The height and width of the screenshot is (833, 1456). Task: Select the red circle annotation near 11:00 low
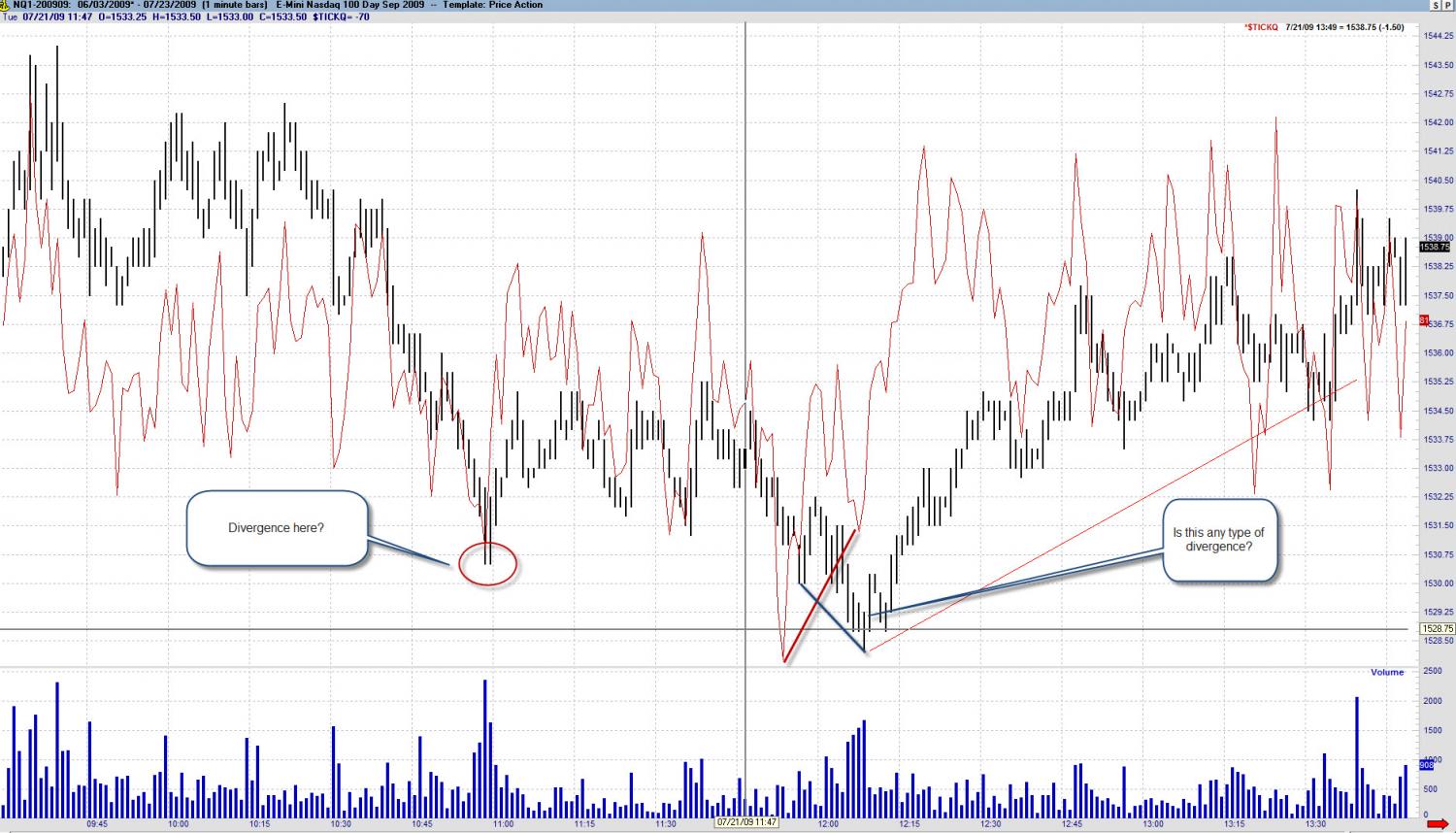click(487, 564)
